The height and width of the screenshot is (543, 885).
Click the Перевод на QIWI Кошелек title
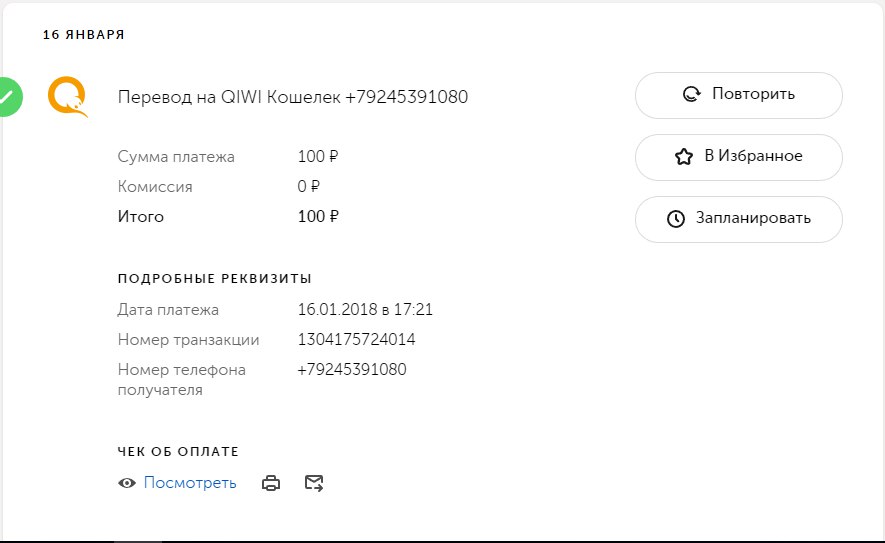pos(292,97)
